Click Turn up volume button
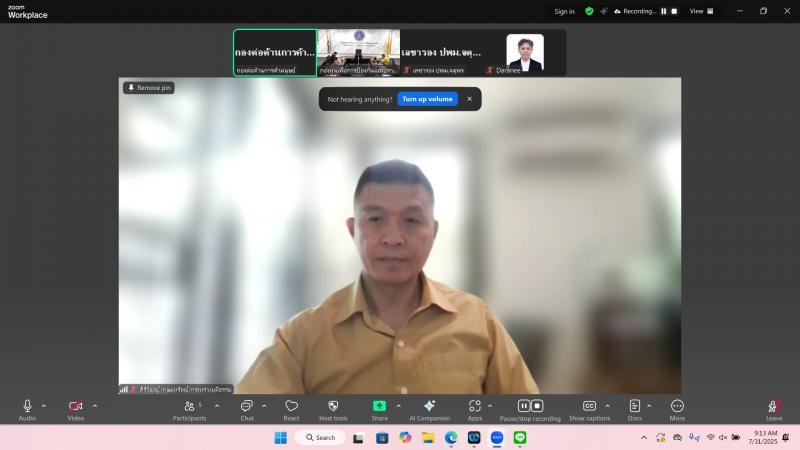Image resolution: width=800 pixels, height=450 pixels. coord(428,99)
